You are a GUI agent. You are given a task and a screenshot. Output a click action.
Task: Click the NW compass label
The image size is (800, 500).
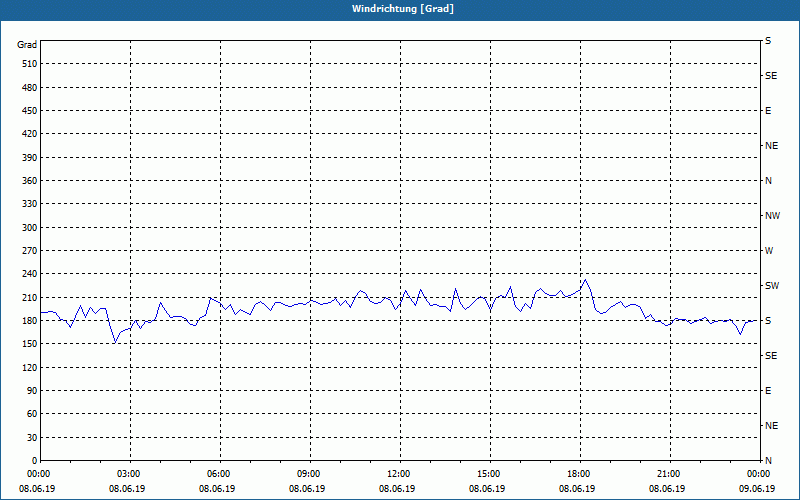coord(772,216)
